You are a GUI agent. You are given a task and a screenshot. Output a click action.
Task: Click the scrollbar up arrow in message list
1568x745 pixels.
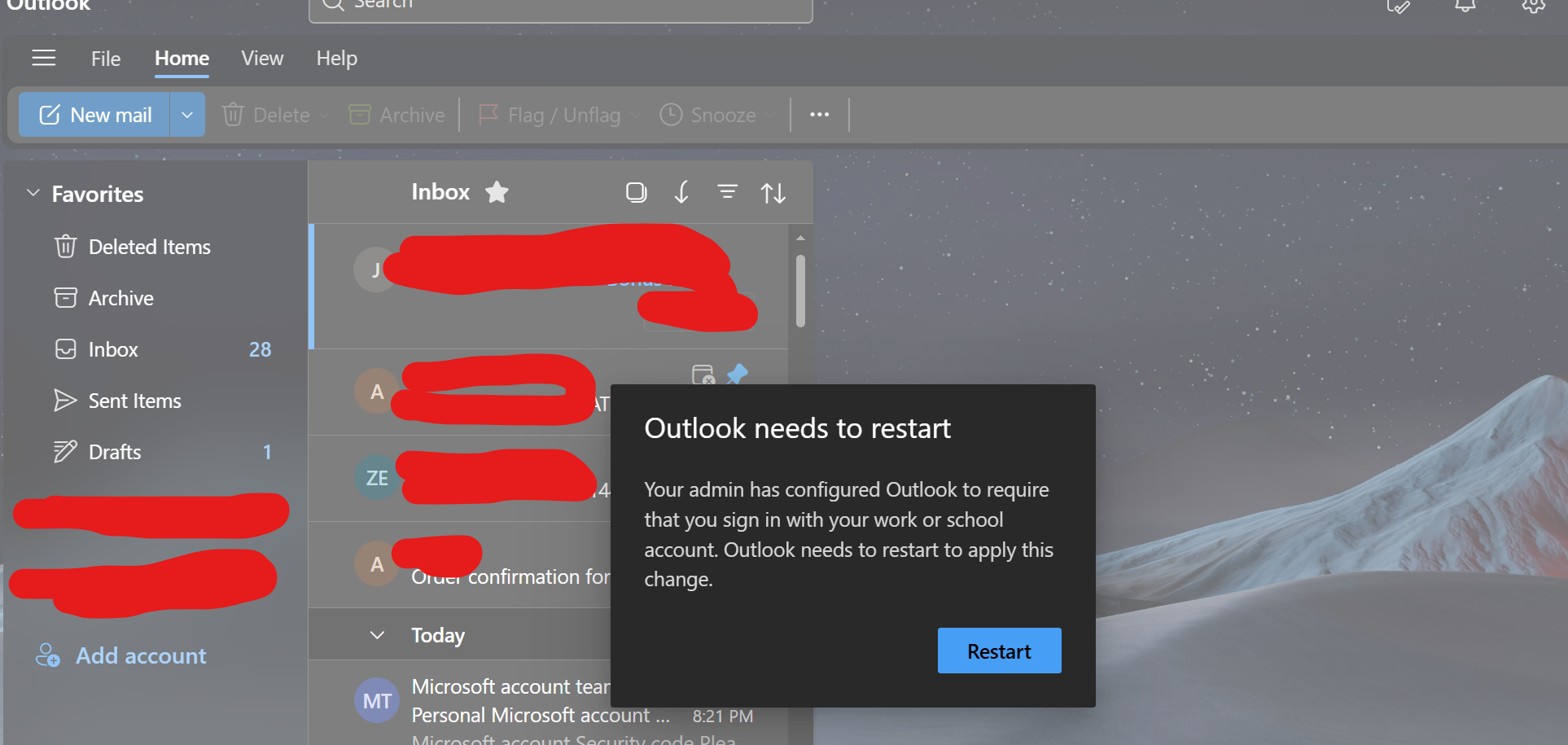click(x=800, y=238)
